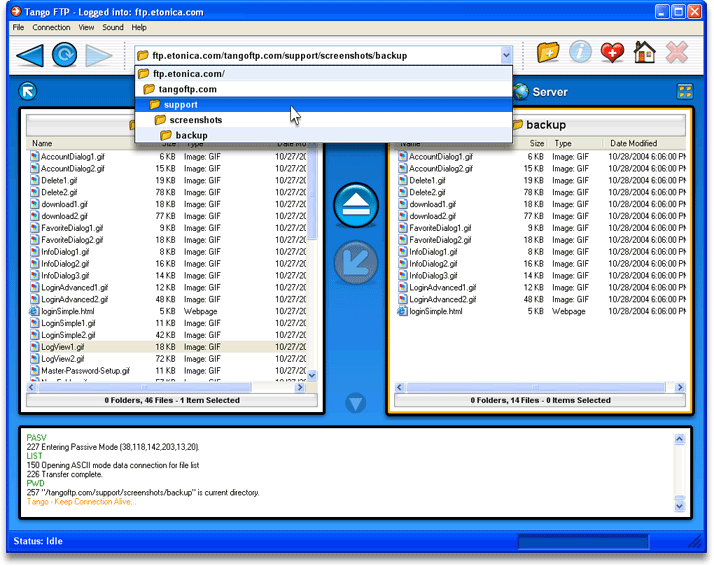Click the loginSimple.html webpage icon in server list
Screen dimensions: 714x566
click(x=402, y=311)
